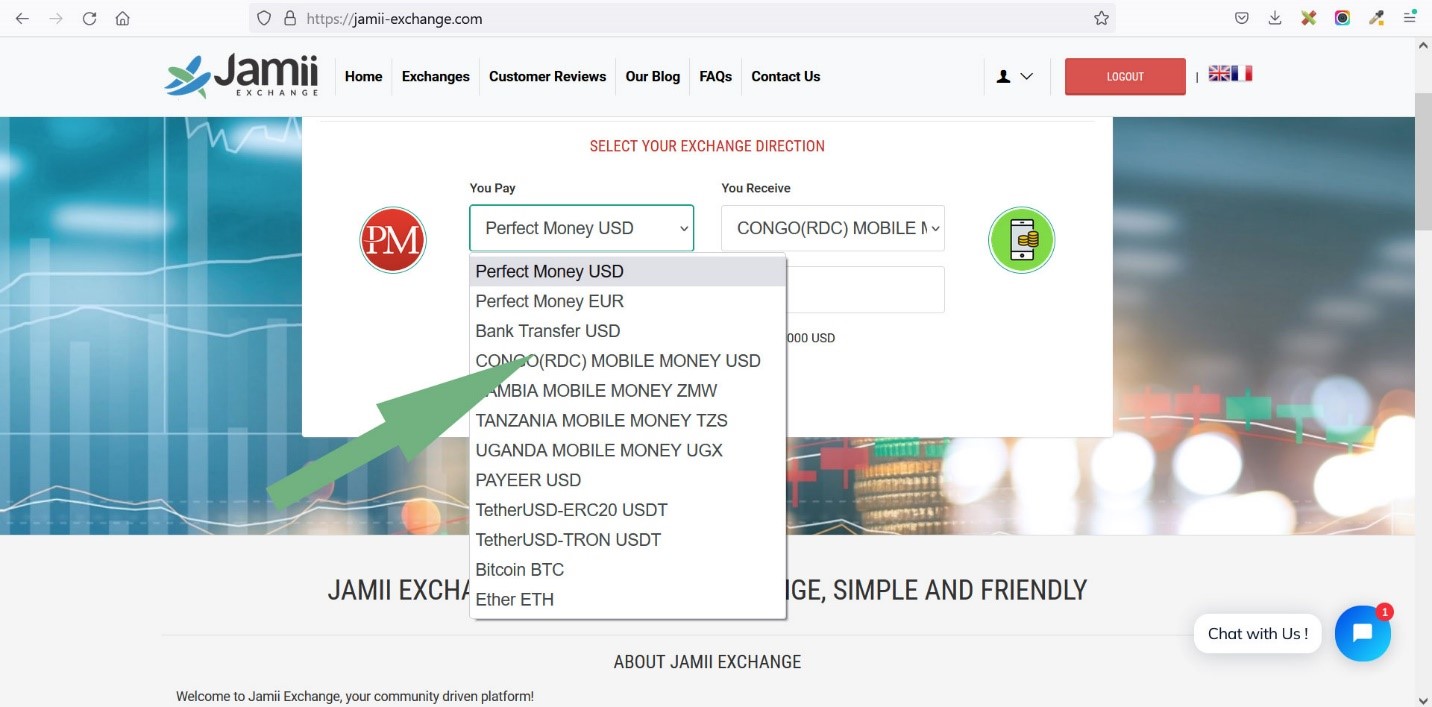Switch site language to English flag
1432x707 pixels.
pyautogui.click(x=1219, y=73)
